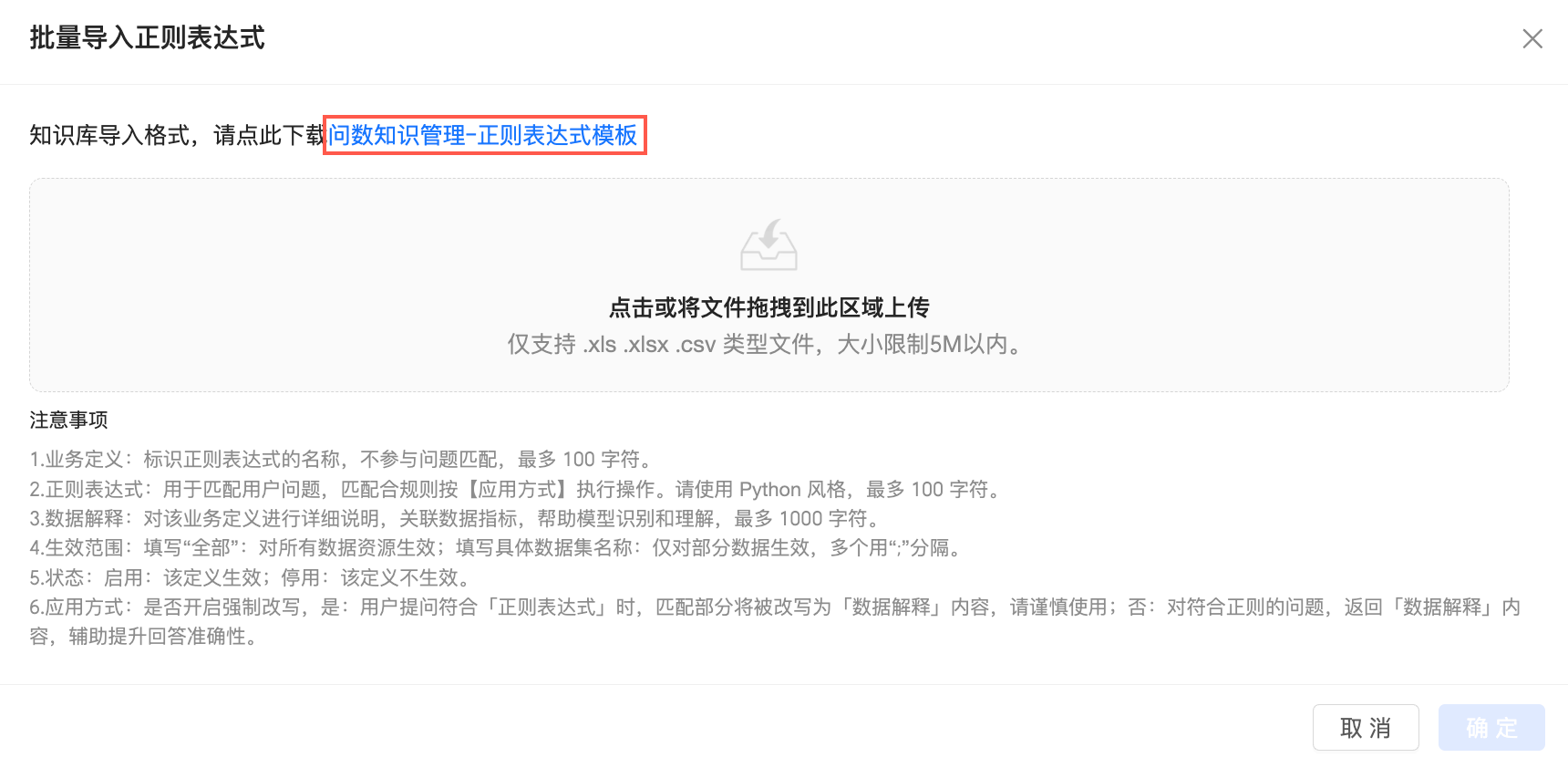The image size is (1568, 768).
Task: Click the 注意事项 heading
Action: point(68,420)
